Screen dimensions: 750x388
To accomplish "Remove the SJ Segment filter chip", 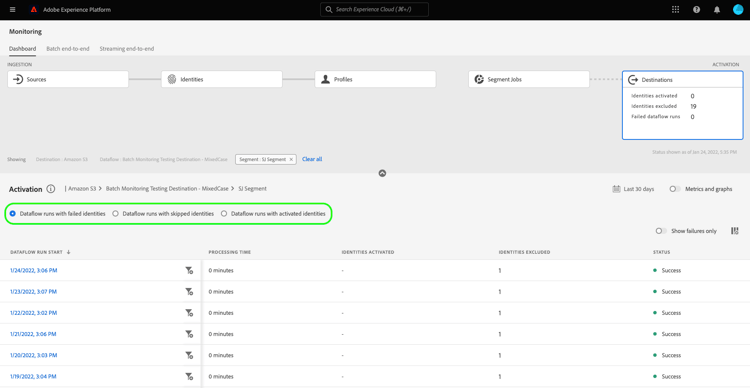I will point(291,159).
